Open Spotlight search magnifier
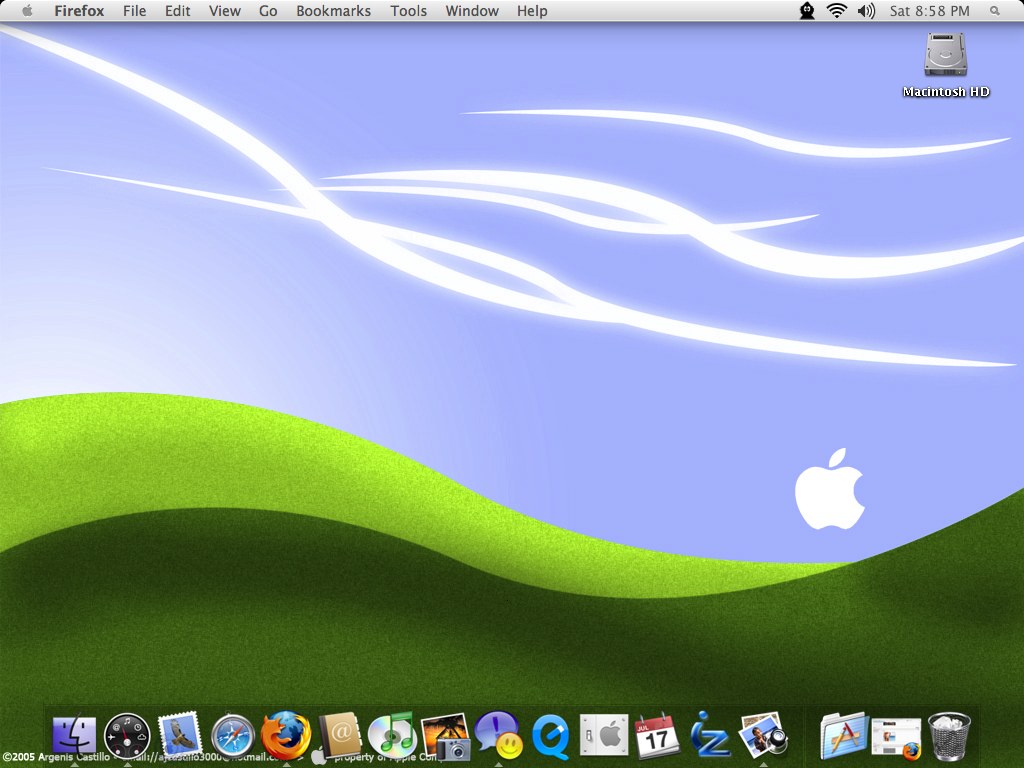 995,10
